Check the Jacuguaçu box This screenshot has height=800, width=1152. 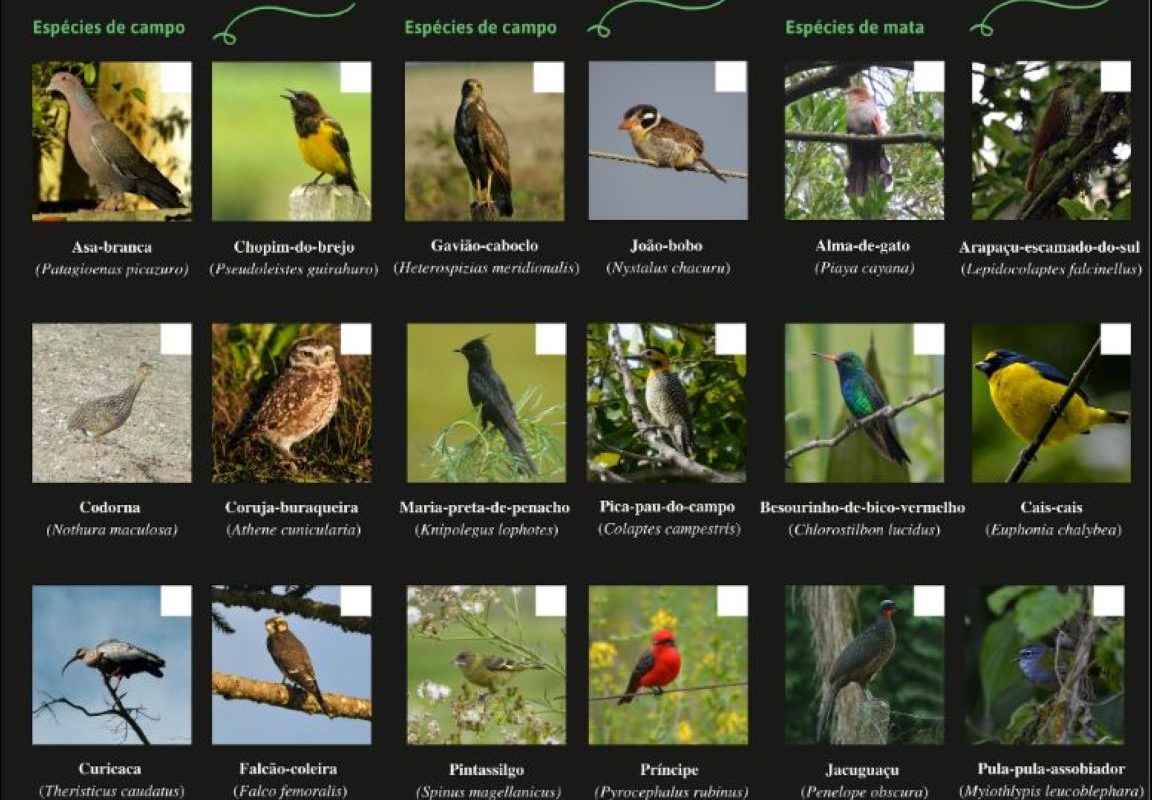[x=929, y=601]
